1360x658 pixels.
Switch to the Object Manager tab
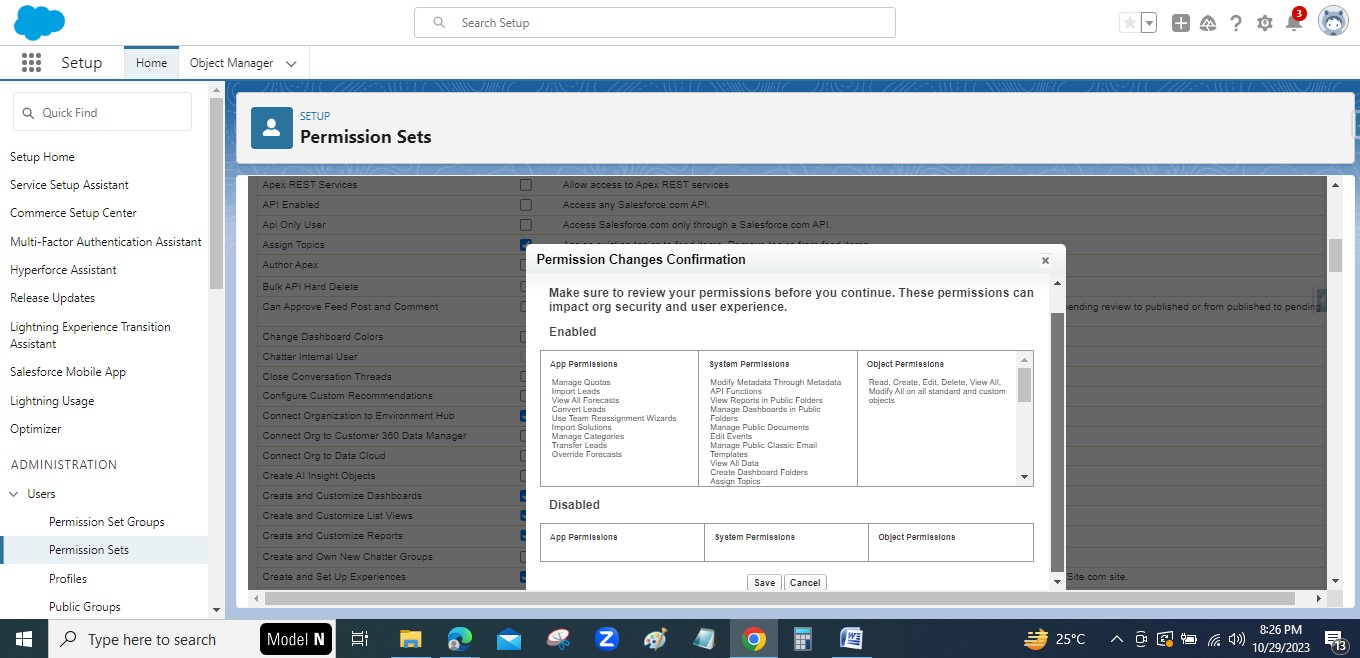(x=231, y=63)
